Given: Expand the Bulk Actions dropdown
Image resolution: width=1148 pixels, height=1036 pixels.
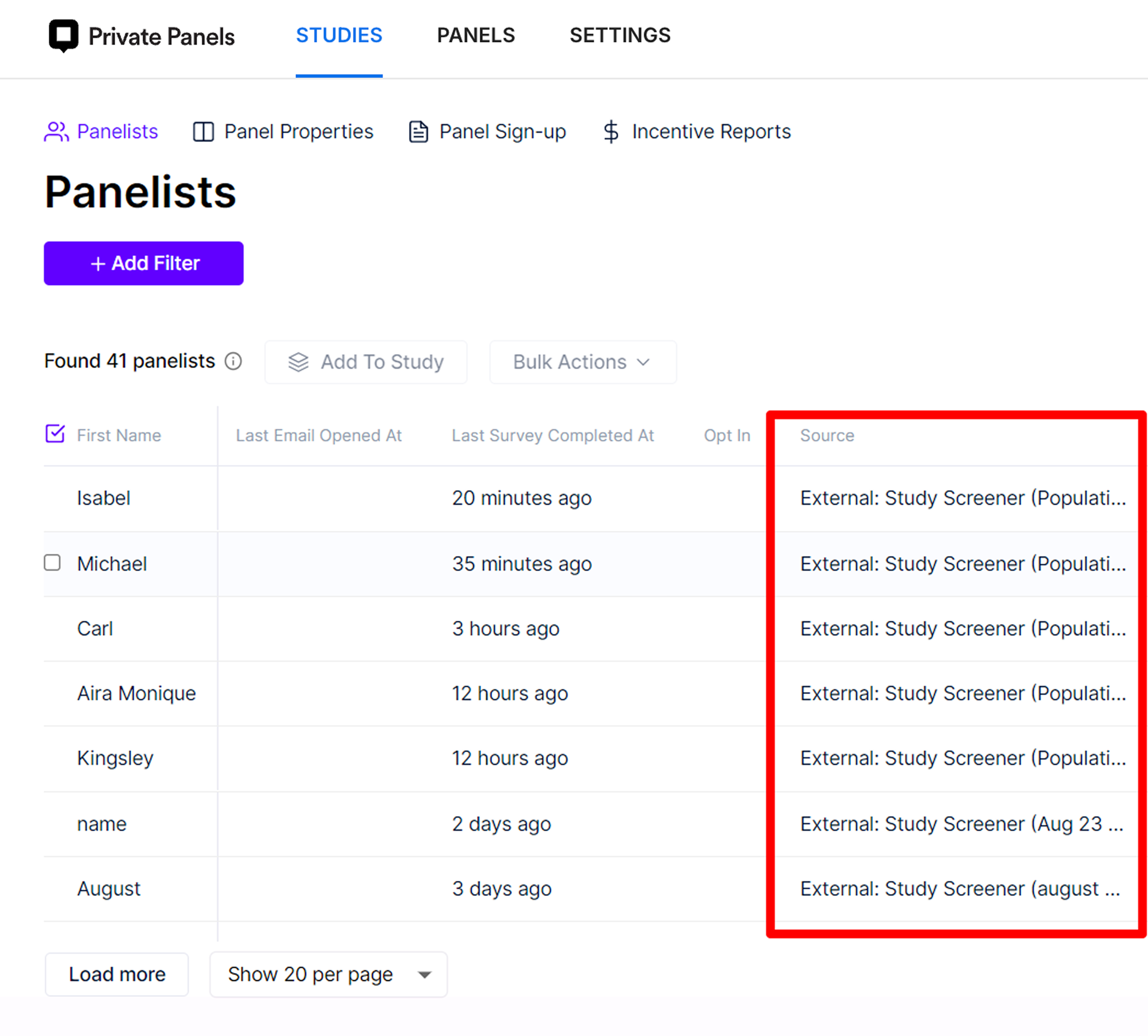Looking at the screenshot, I should point(582,362).
